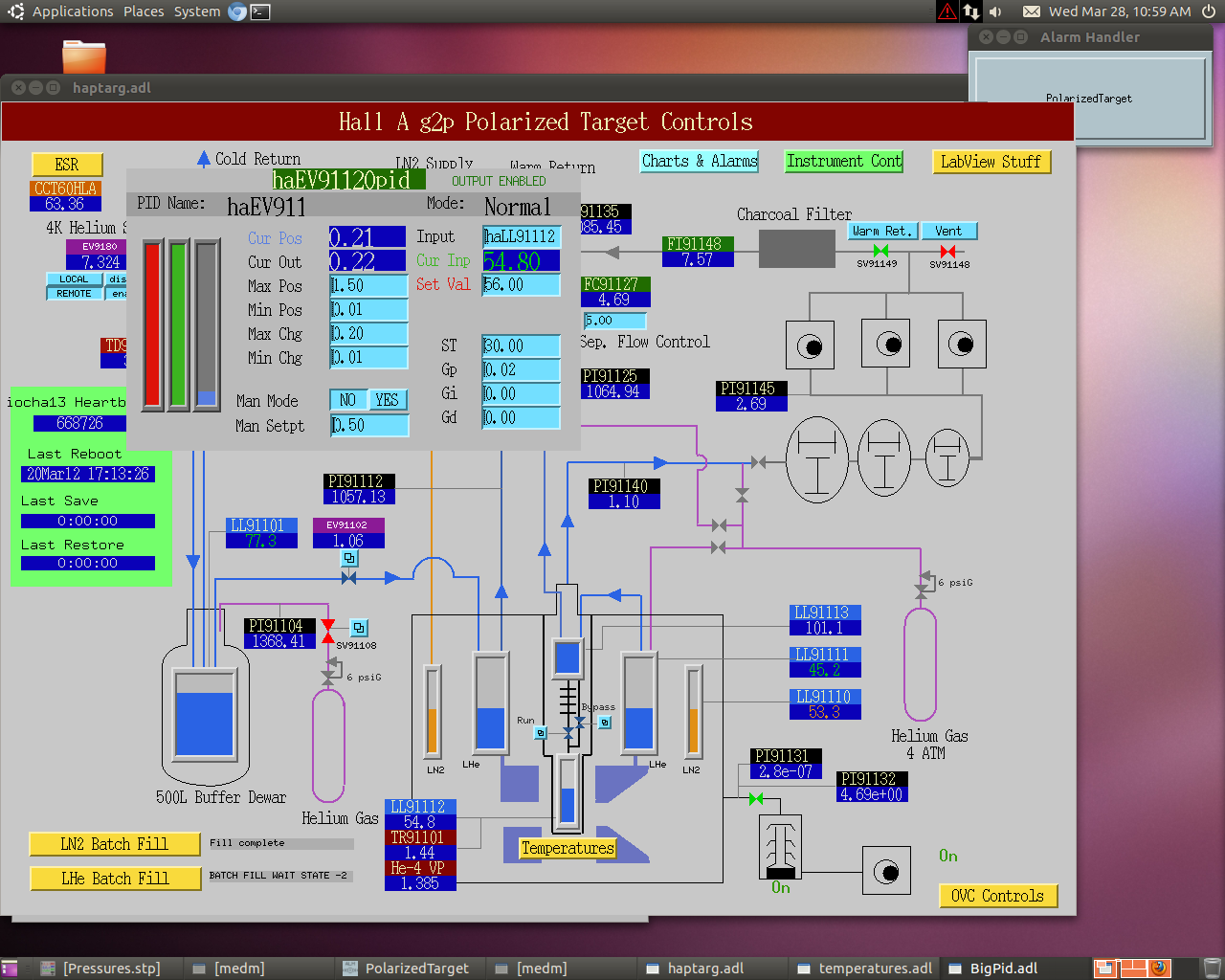Click the red SV91148 valve icon
The image size is (1225, 980).
947,252
